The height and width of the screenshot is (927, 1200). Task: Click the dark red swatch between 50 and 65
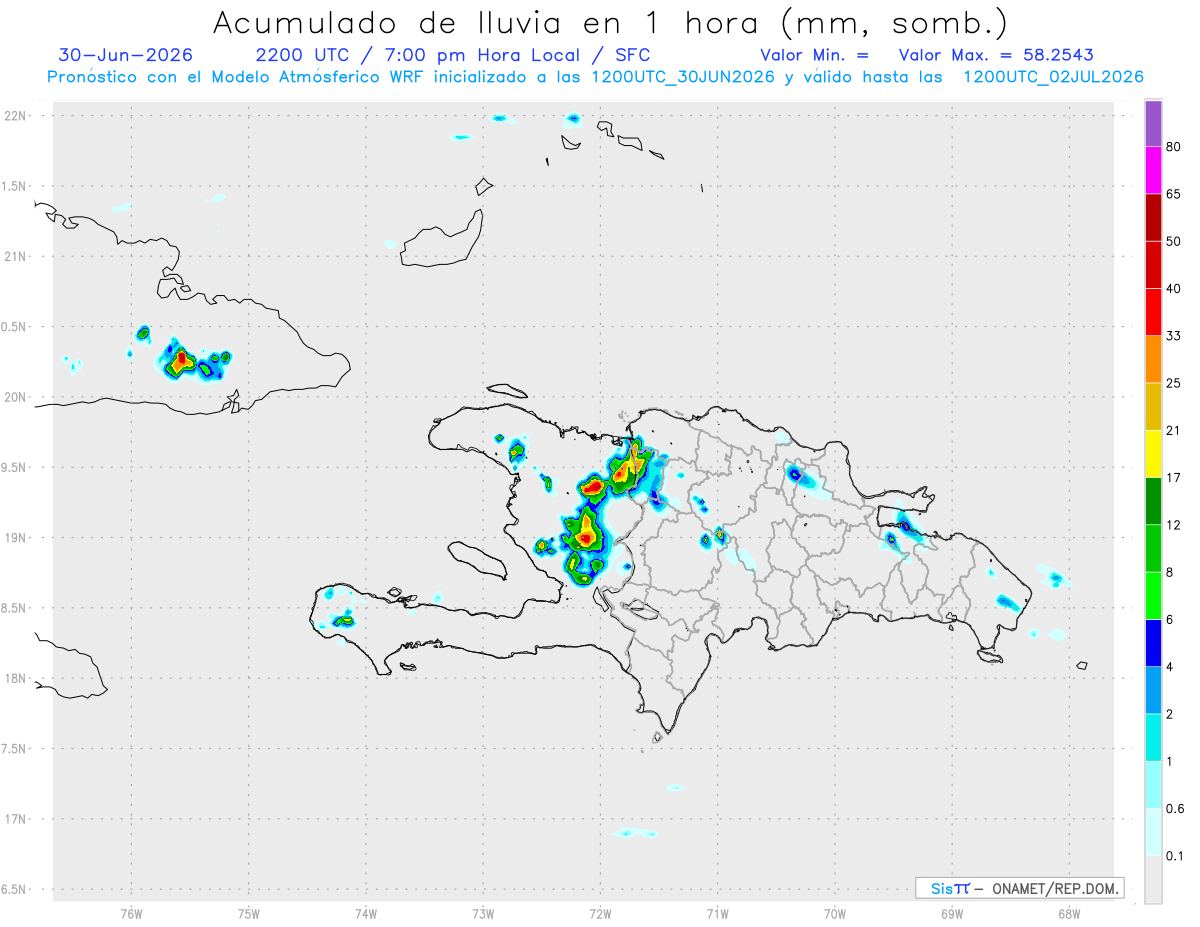coord(1153,217)
